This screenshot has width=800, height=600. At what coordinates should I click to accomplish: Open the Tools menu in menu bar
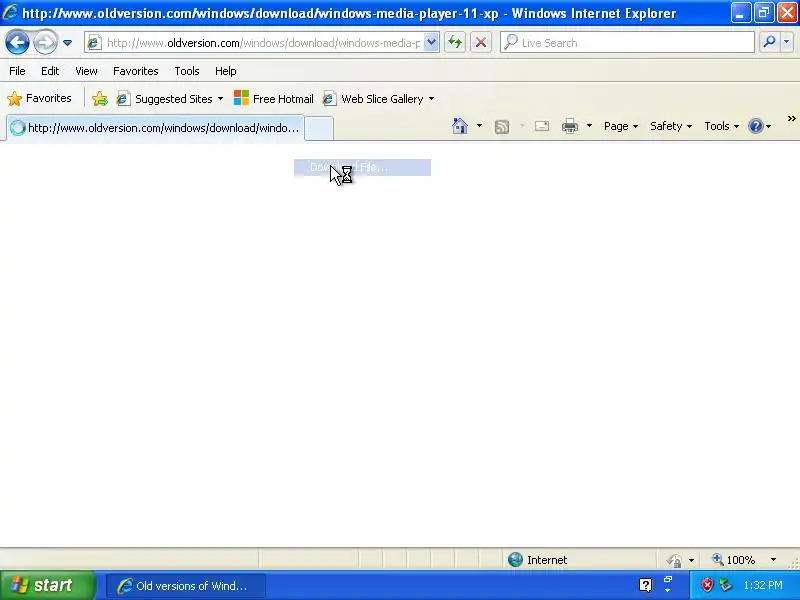187,71
